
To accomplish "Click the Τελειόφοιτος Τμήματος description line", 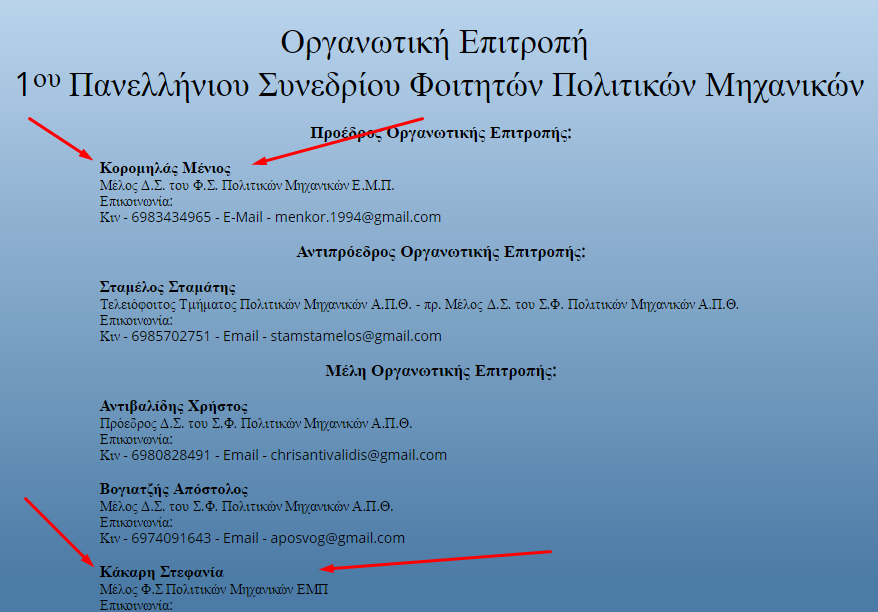I will click(x=419, y=304).
